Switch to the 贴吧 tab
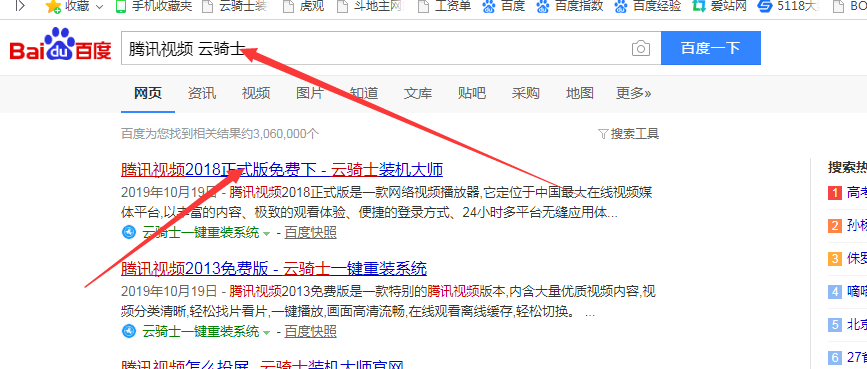867x369 pixels. click(472, 93)
